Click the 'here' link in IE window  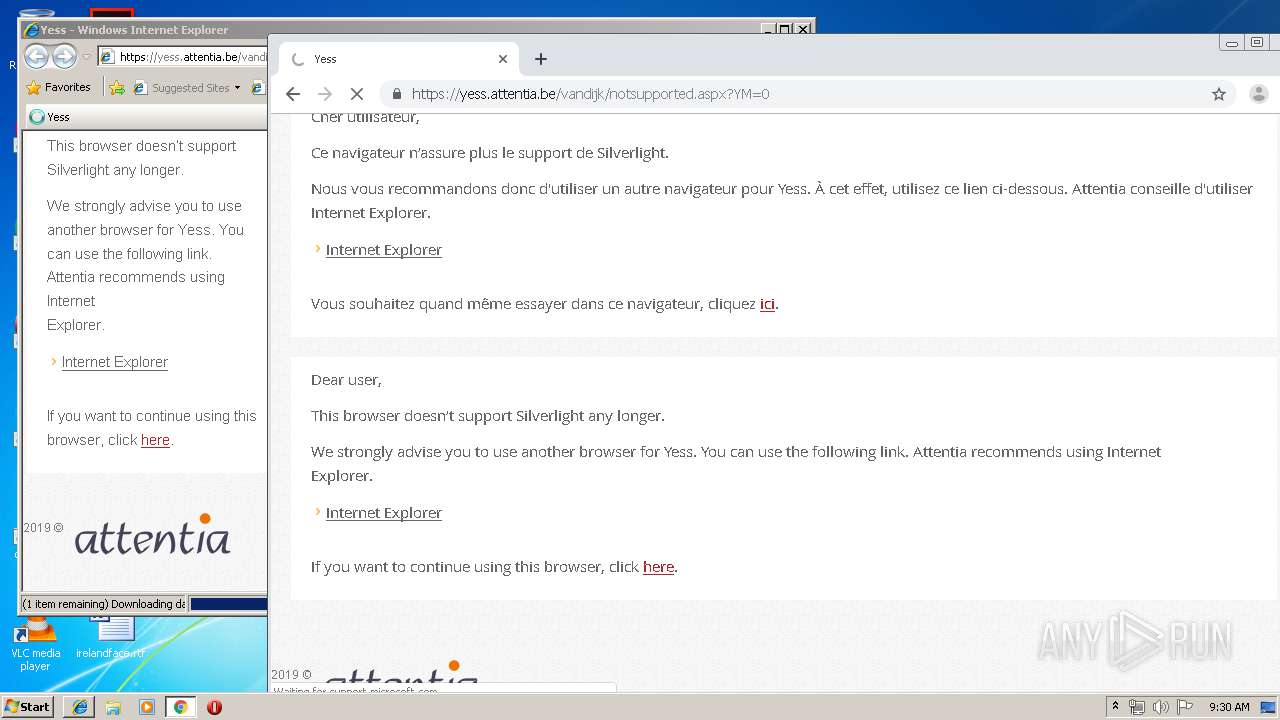click(155, 440)
